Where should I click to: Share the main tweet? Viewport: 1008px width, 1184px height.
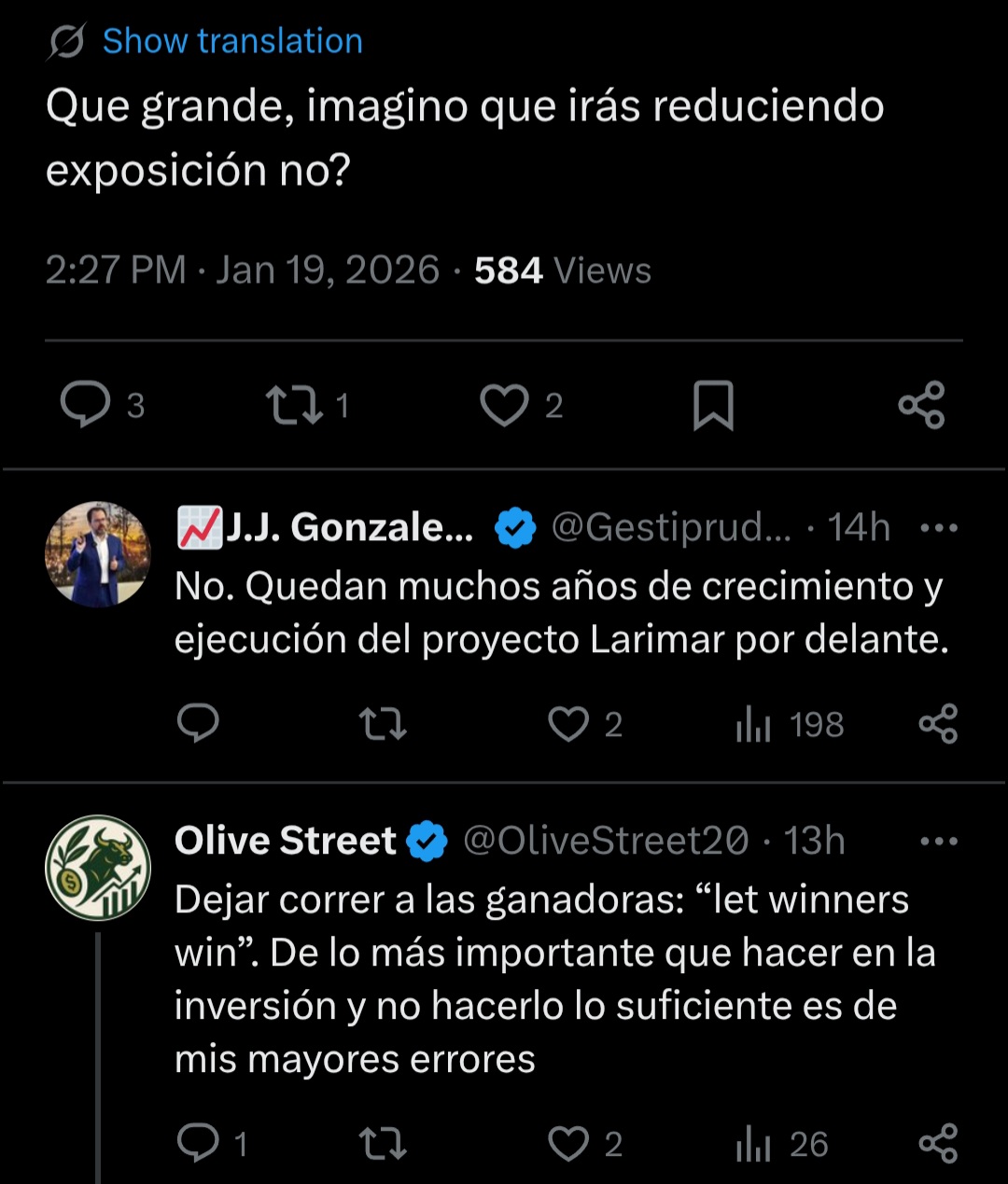point(921,405)
